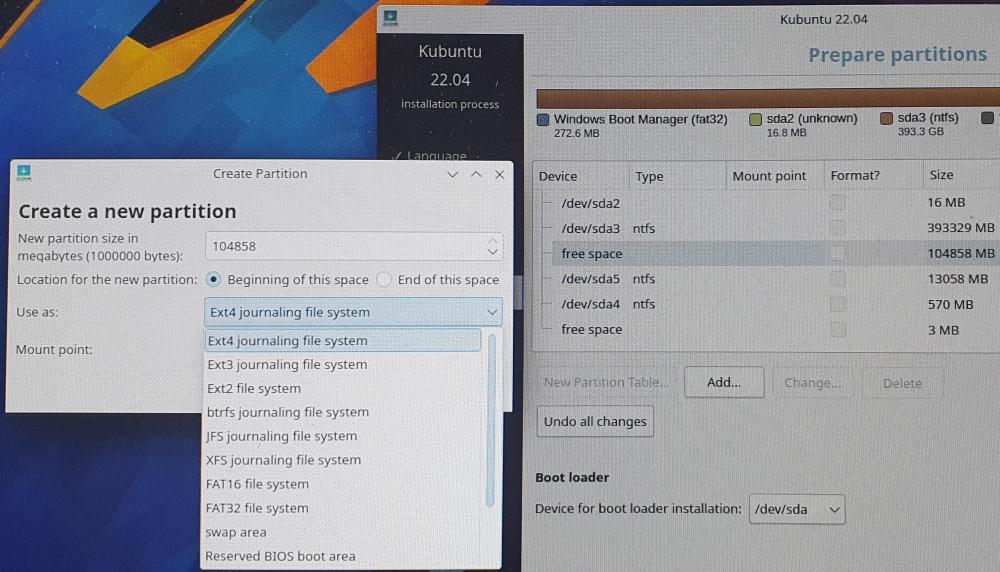Click the Delete button
The height and width of the screenshot is (572, 1000).
coord(902,383)
